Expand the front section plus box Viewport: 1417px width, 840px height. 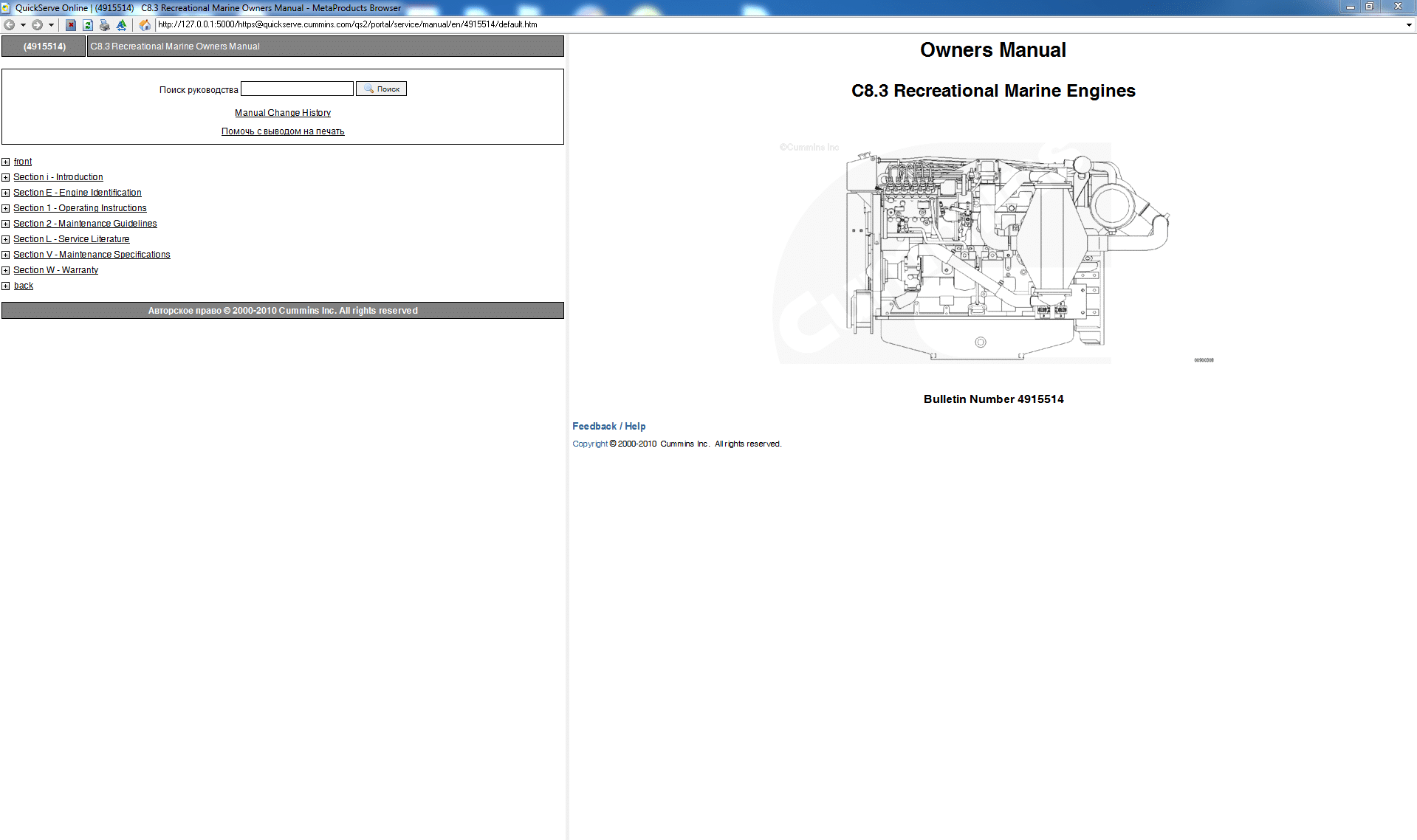coord(6,162)
